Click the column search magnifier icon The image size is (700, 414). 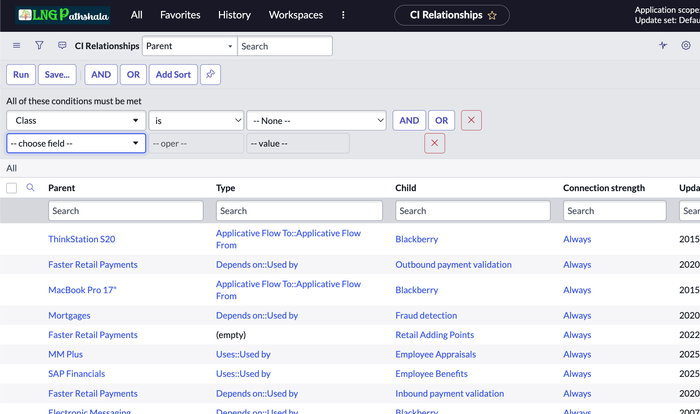click(x=30, y=188)
